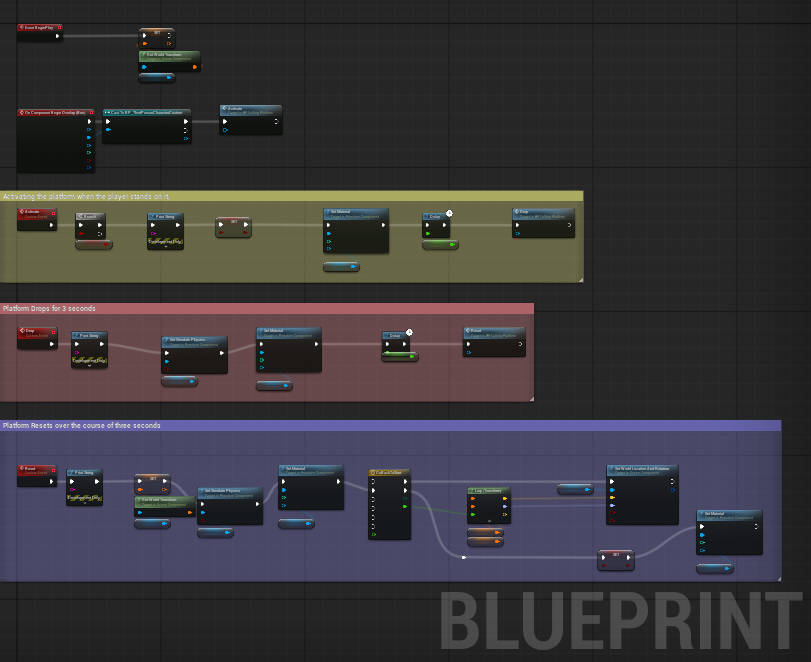This screenshot has height=662, width=811.
Task: Click the clock icon on red comment Delay node
Action: pos(409,333)
